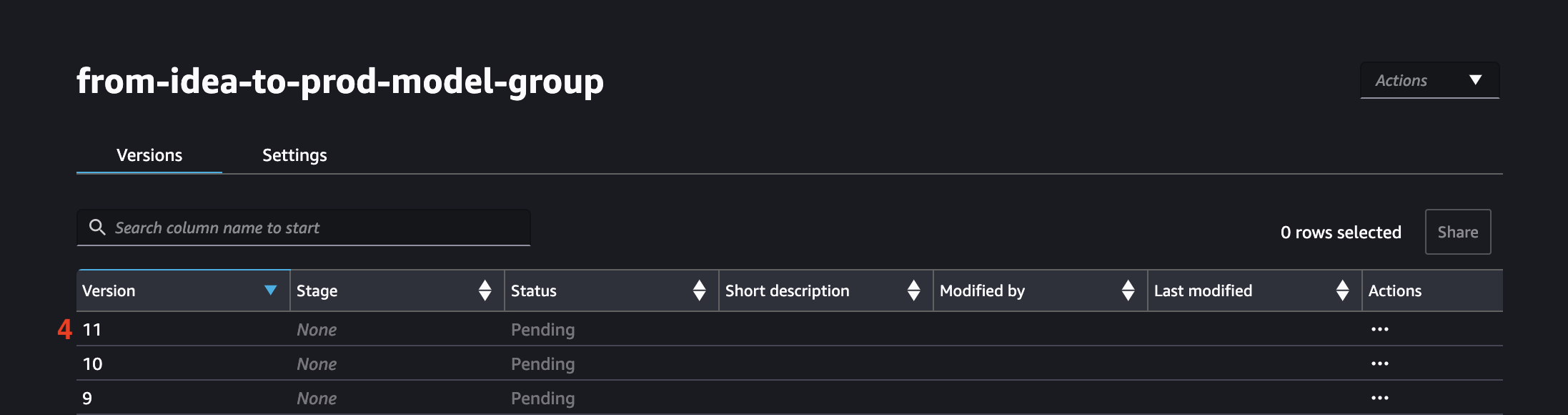The image size is (1568, 415).
Task: Click the search magnifier icon
Action: pyautogui.click(x=97, y=228)
